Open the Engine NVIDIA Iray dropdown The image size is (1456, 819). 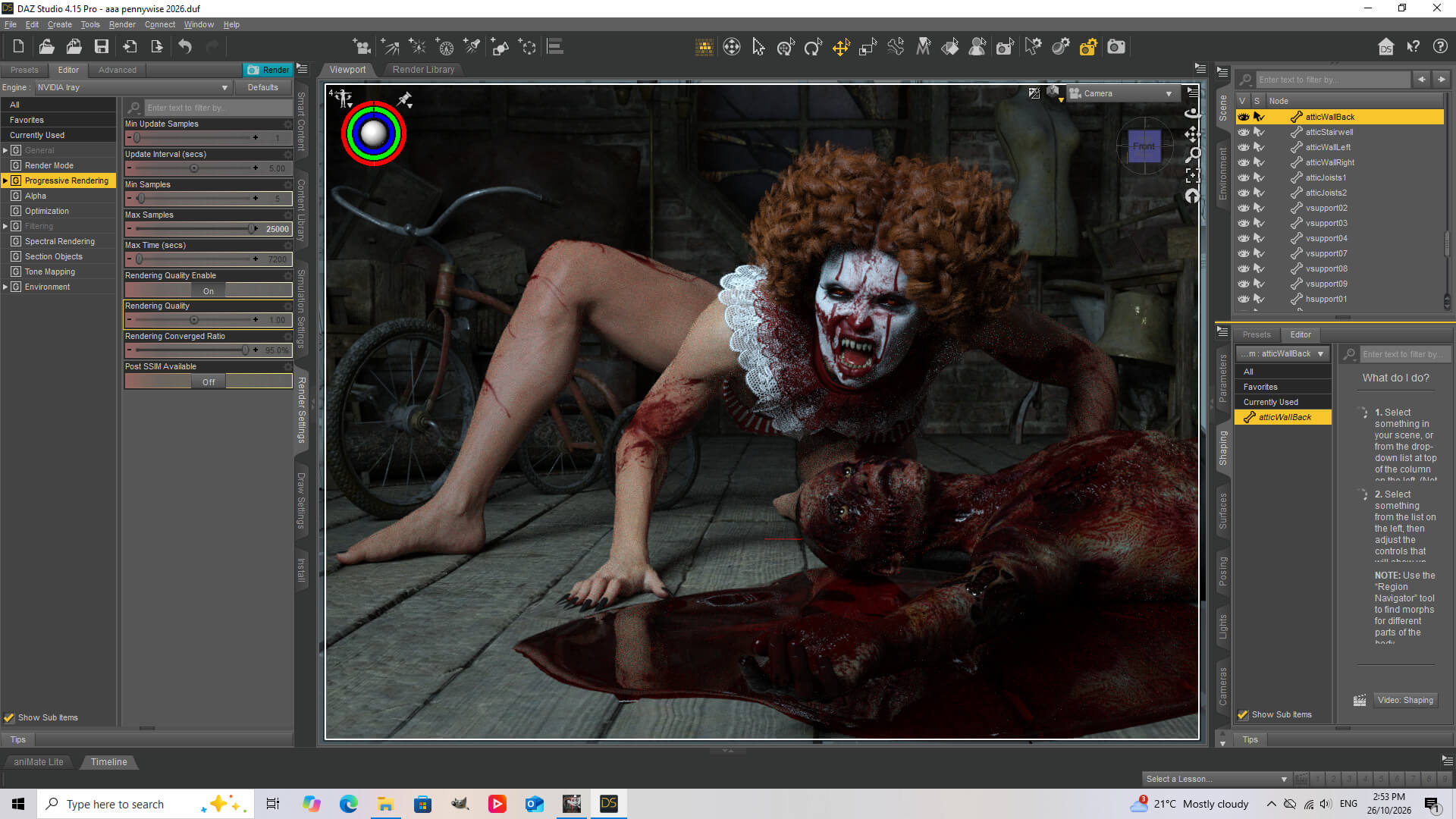click(133, 87)
